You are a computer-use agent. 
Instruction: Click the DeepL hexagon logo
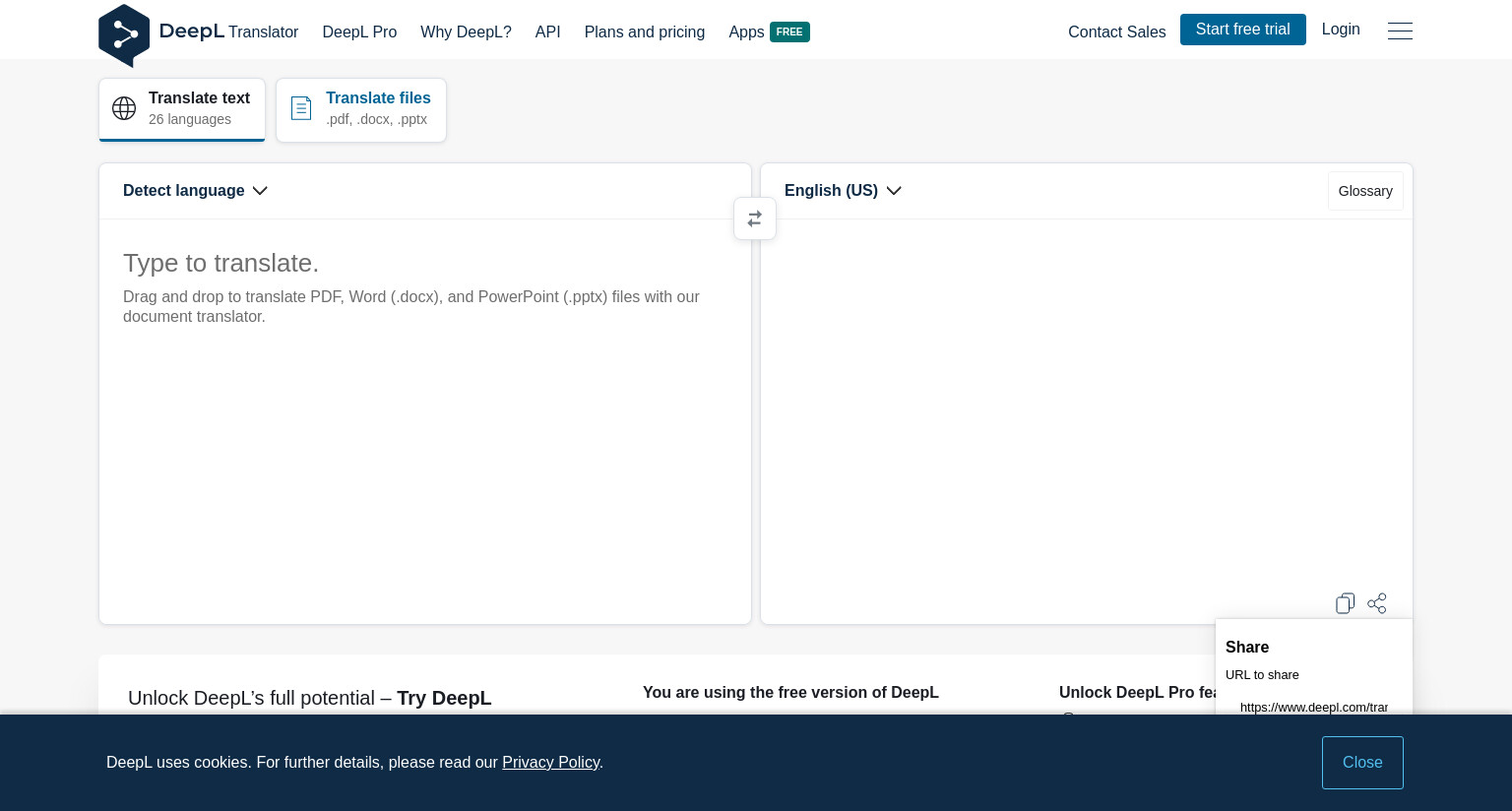(x=124, y=35)
